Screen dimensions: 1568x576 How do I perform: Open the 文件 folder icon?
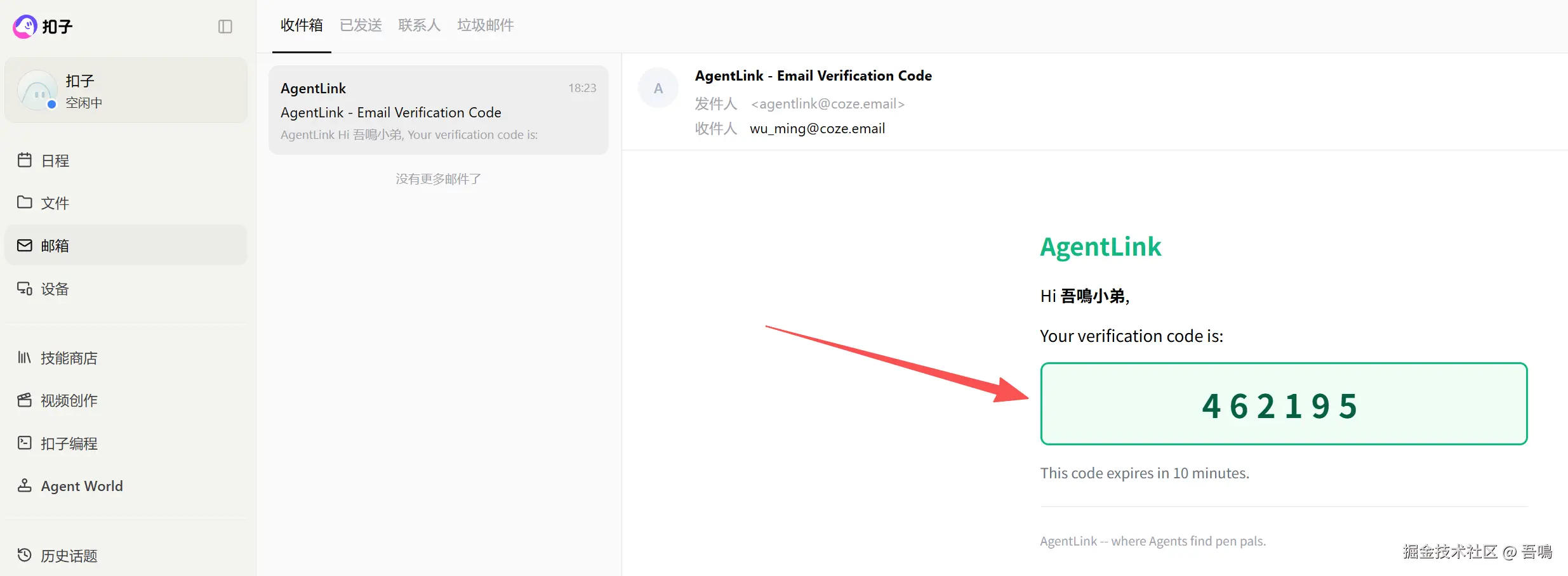click(x=25, y=202)
